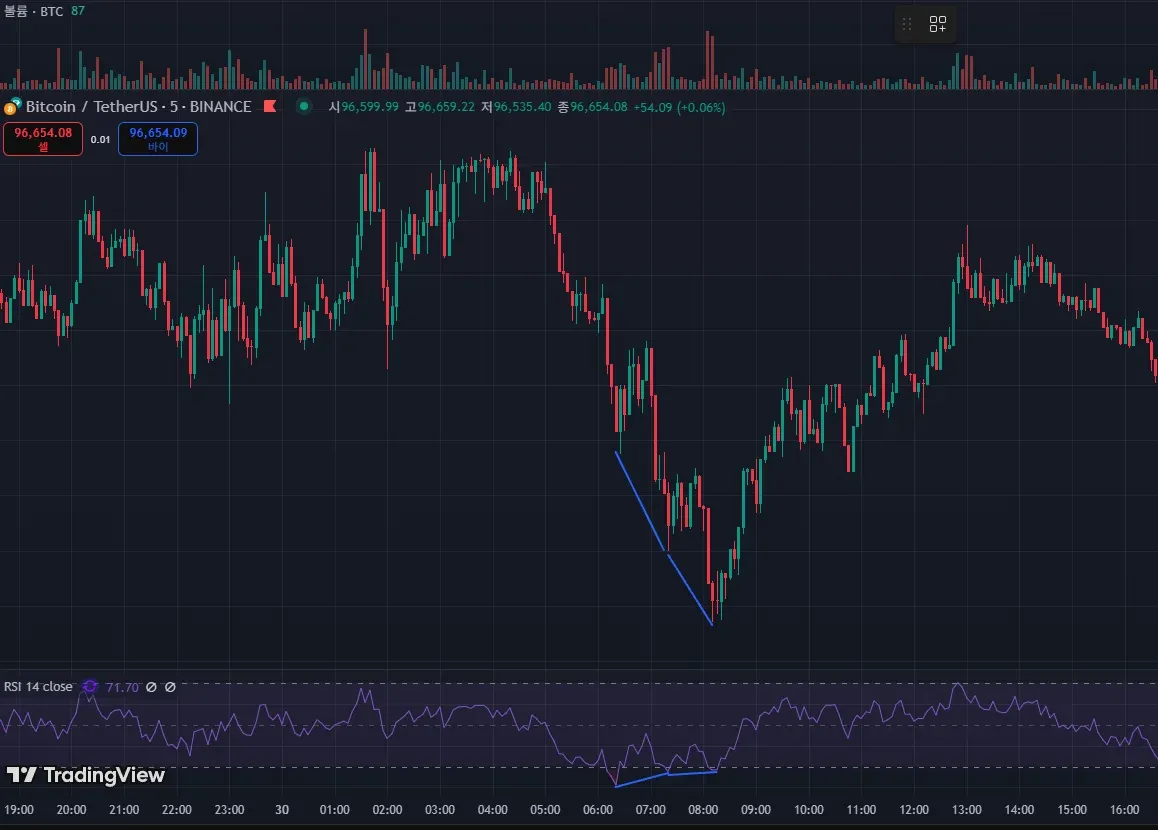Click the 0.01 spread value between prices
This screenshot has height=830, width=1158.
pos(100,139)
